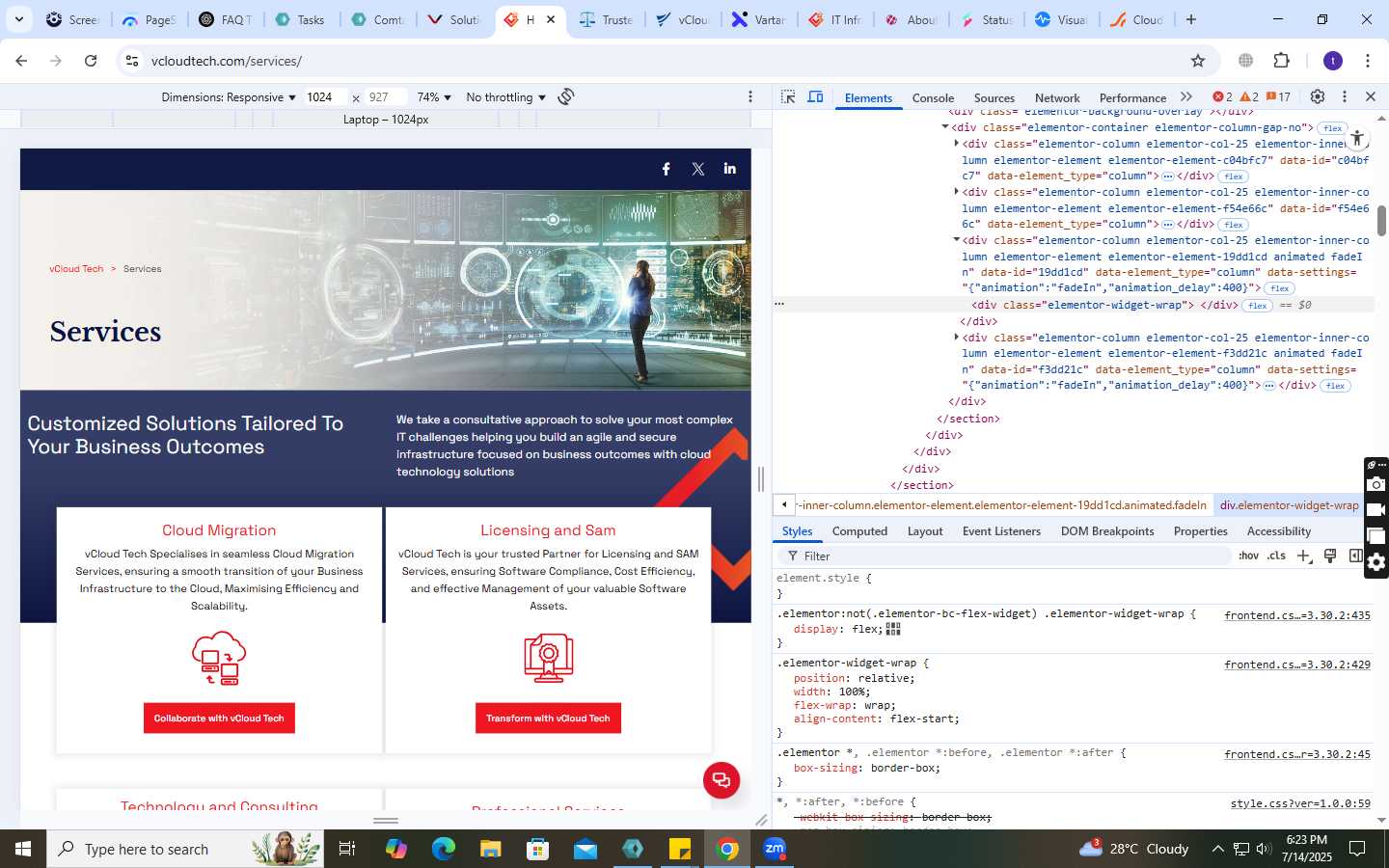
Task: Select div.elementor-widget-wrap in the breadcrumb bar
Action: [1289, 505]
